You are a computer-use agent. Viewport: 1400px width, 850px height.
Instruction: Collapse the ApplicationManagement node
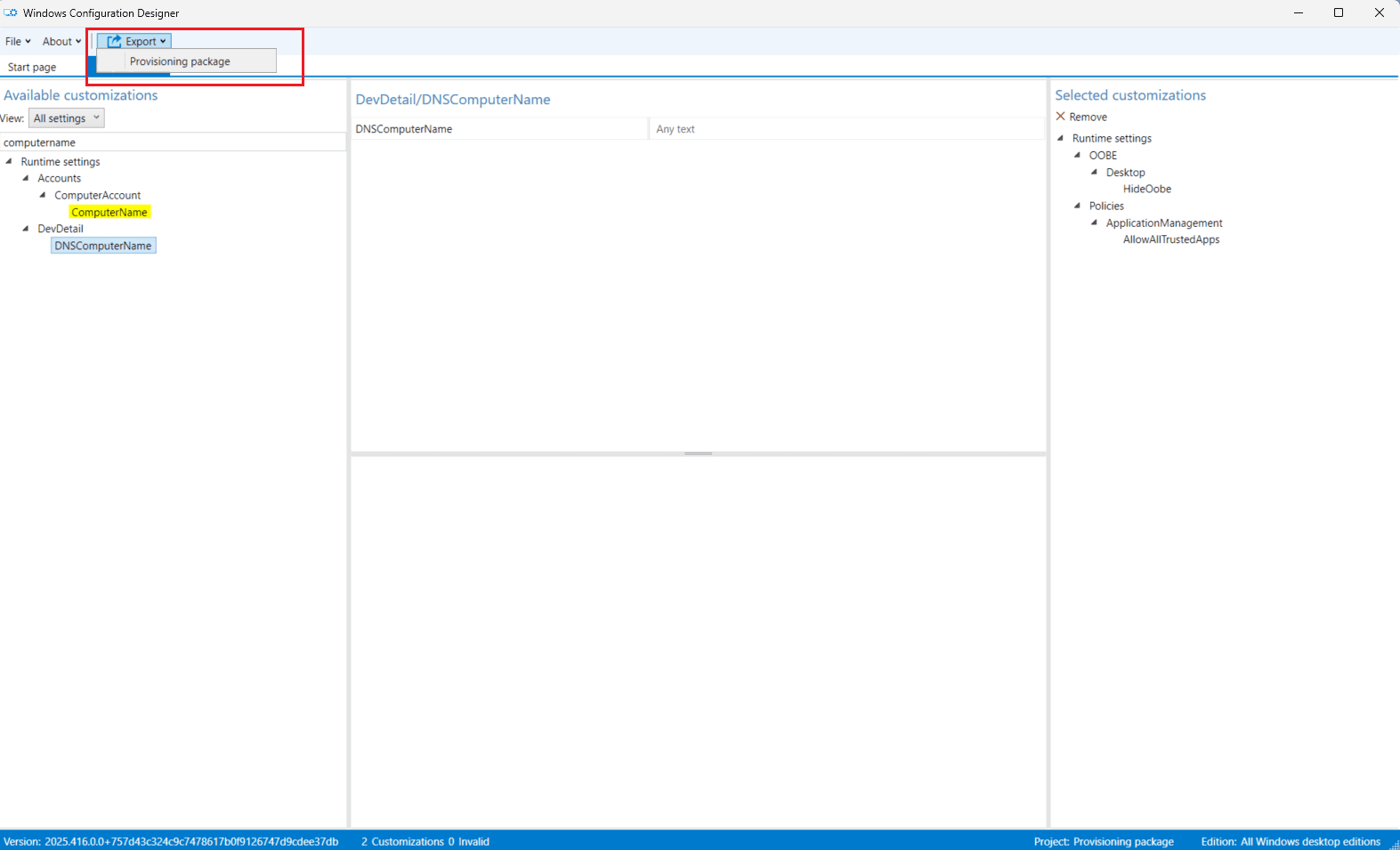pyautogui.click(x=1095, y=223)
